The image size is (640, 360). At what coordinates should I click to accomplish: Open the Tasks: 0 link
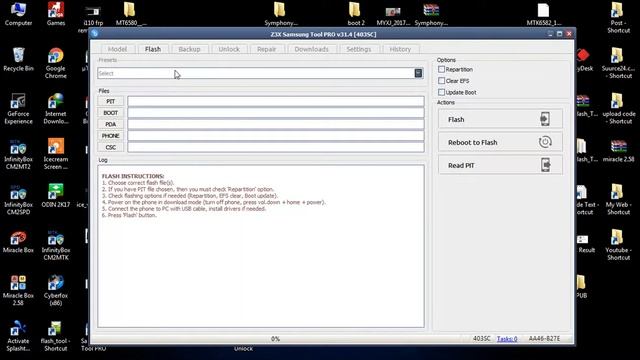507,339
